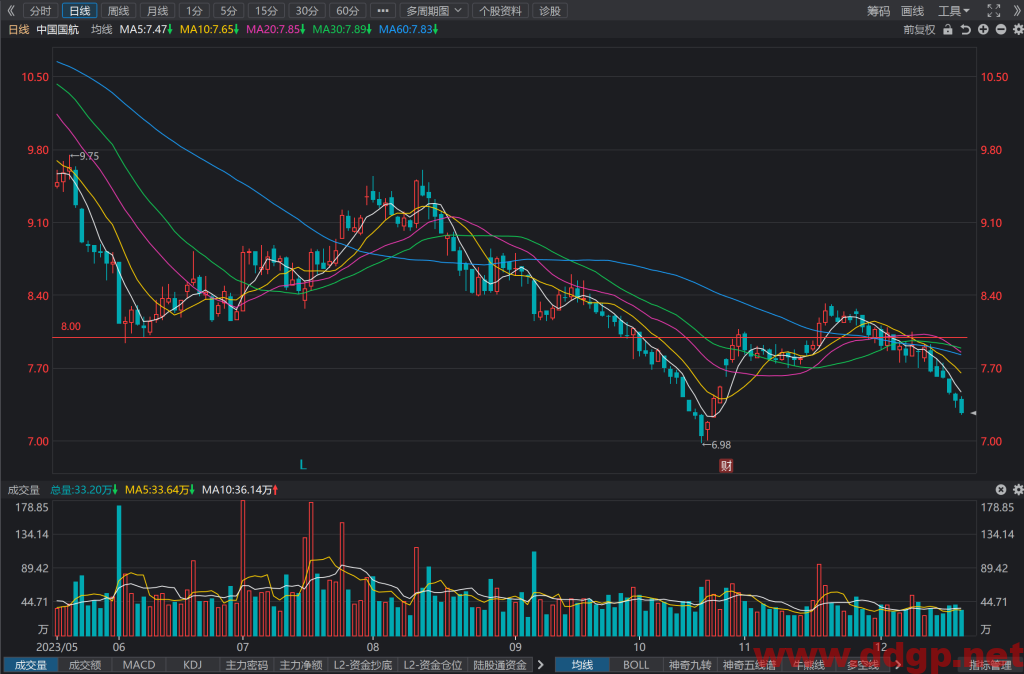Click volume MA10:36.14万 value
This screenshot has width=1024, height=674.
coord(240,489)
